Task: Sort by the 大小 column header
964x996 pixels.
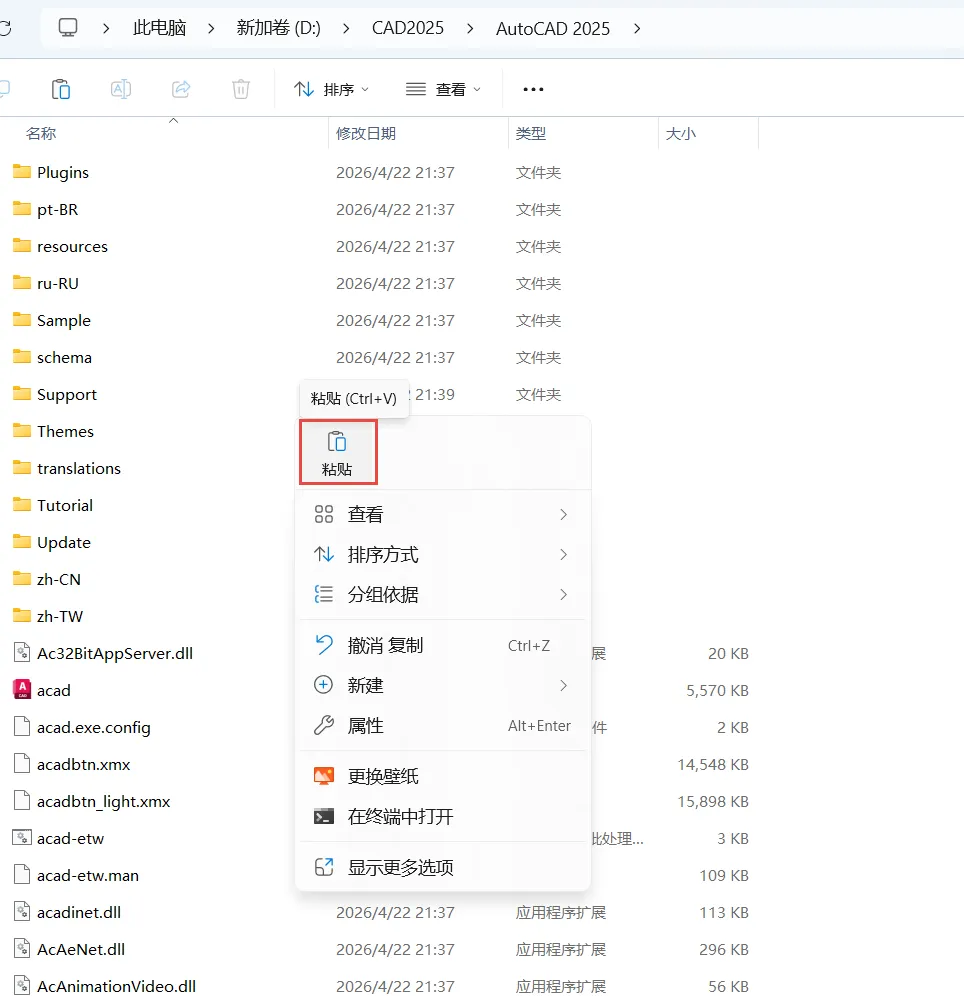Action: (x=681, y=133)
